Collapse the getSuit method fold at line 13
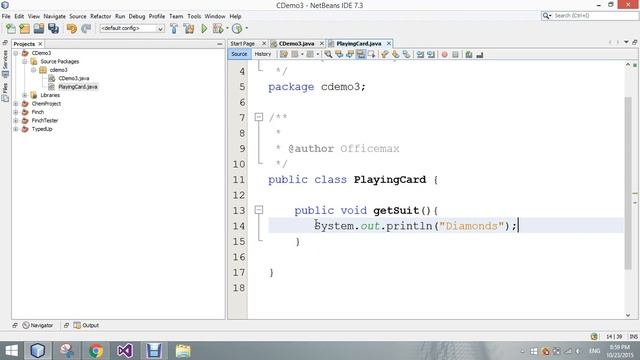This screenshot has height=360, width=640. pyautogui.click(x=259, y=210)
